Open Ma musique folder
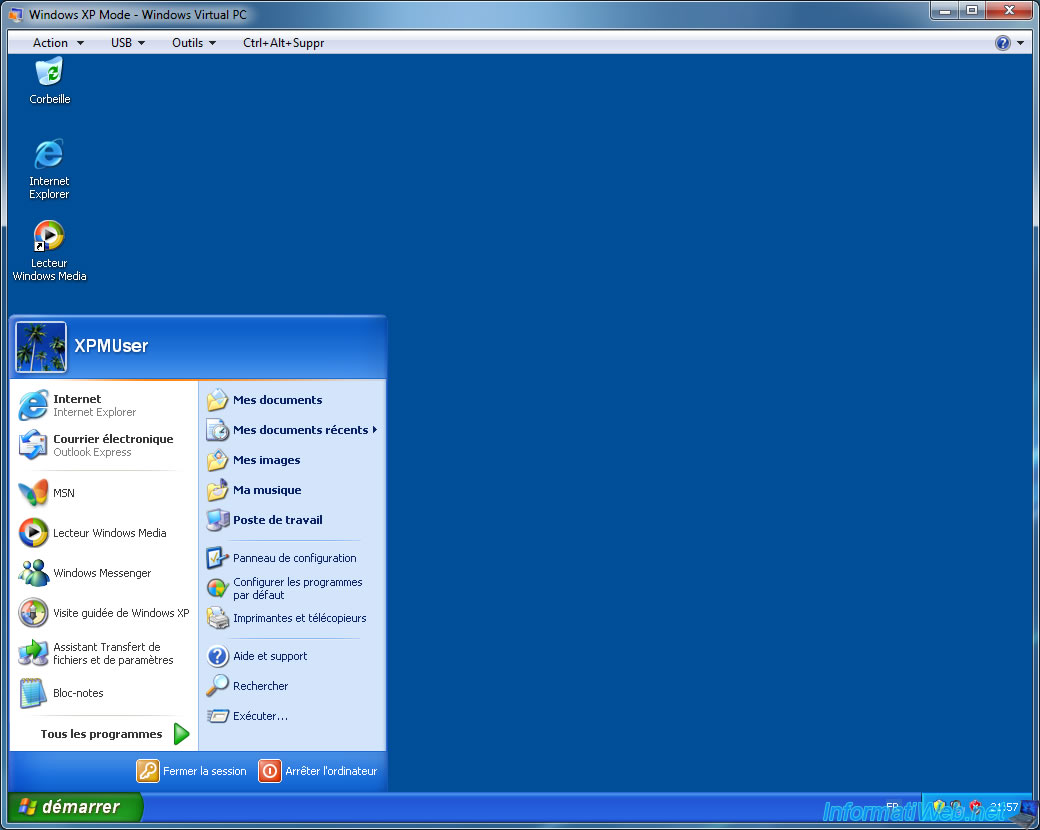Image resolution: width=1040 pixels, height=830 pixels. [x=292, y=490]
